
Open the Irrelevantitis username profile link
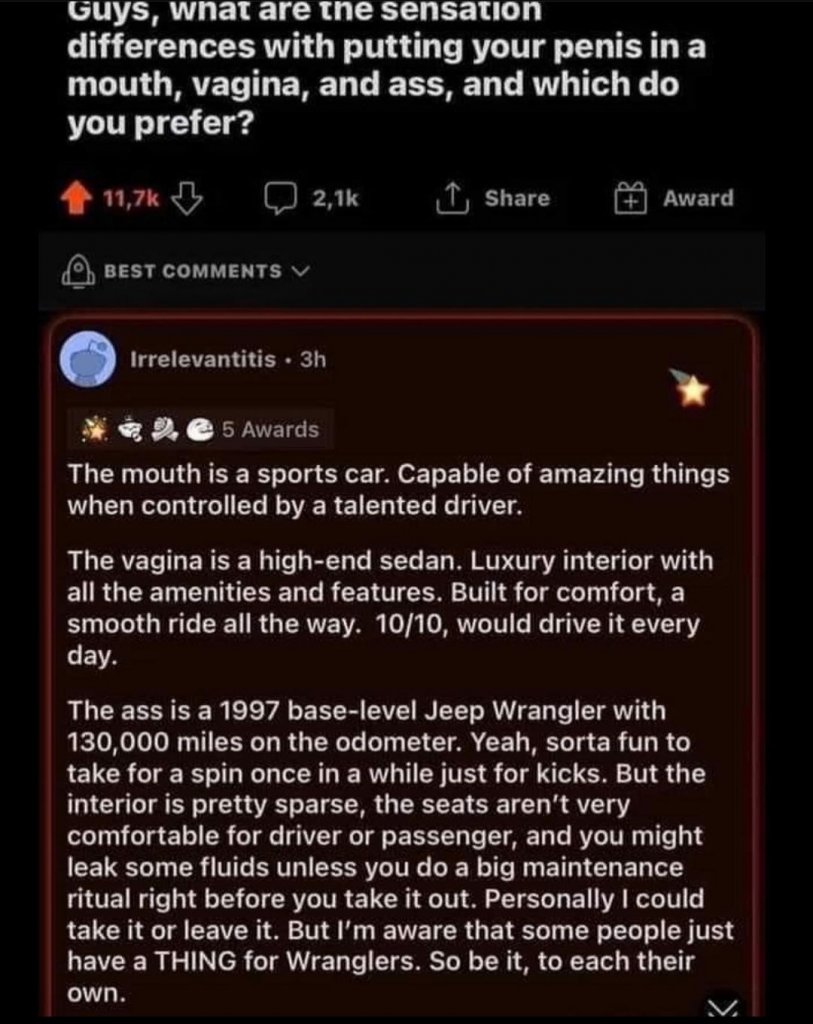click(x=203, y=359)
